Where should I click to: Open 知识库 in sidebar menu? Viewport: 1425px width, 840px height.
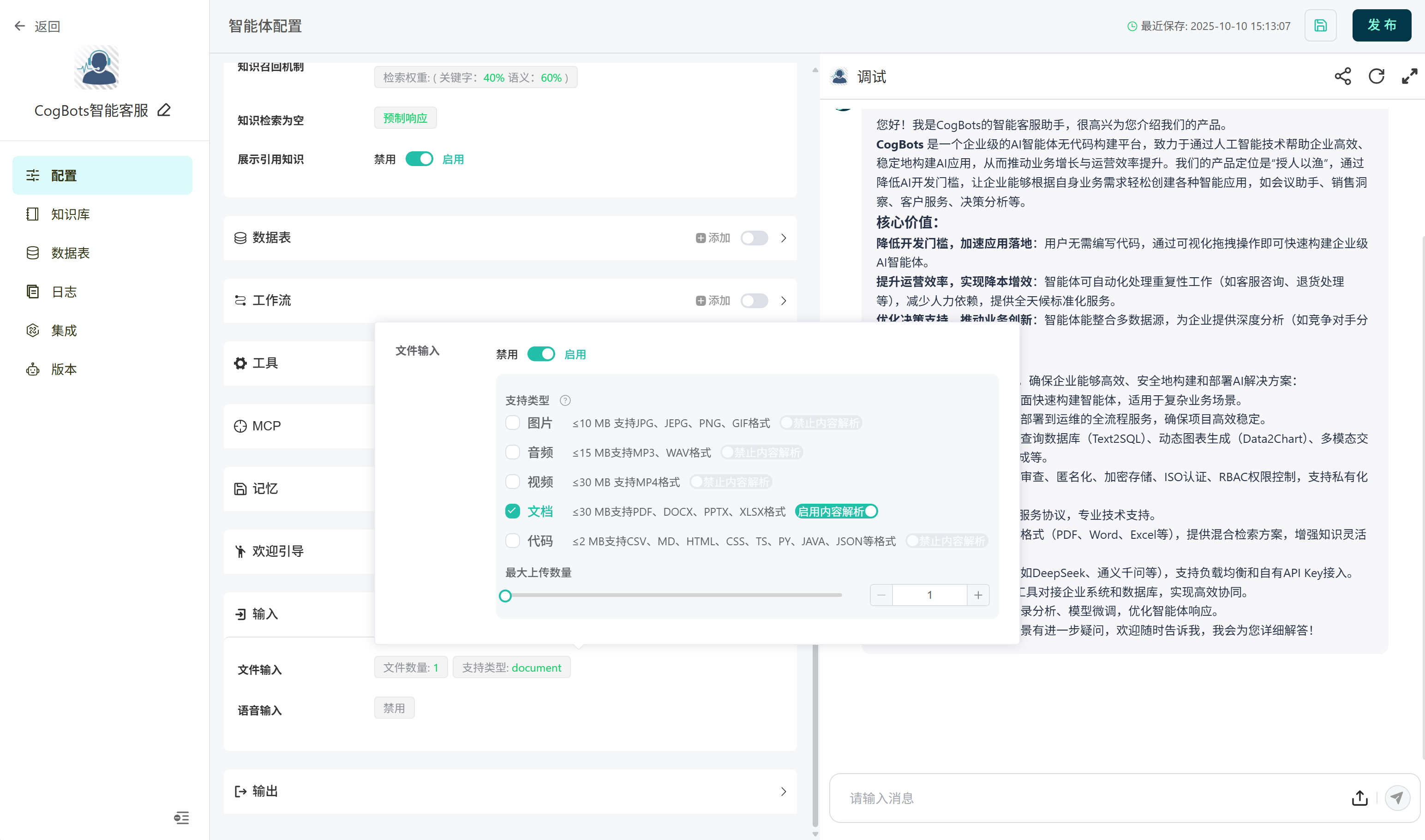coord(102,214)
